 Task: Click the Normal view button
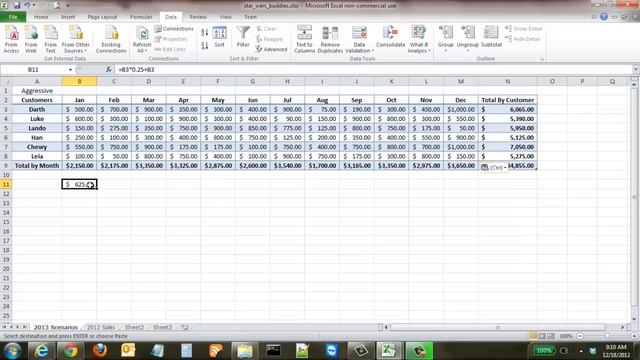[x=533, y=336]
